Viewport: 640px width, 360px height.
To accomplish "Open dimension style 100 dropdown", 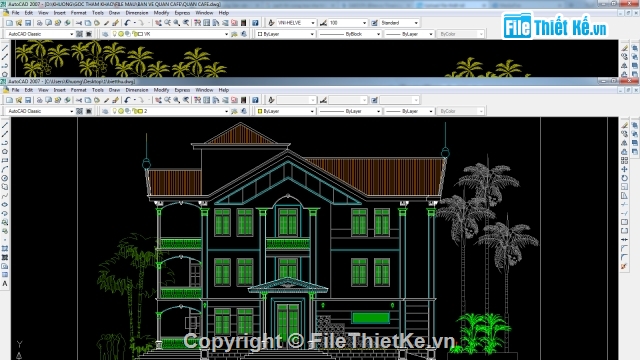I will [348, 23].
